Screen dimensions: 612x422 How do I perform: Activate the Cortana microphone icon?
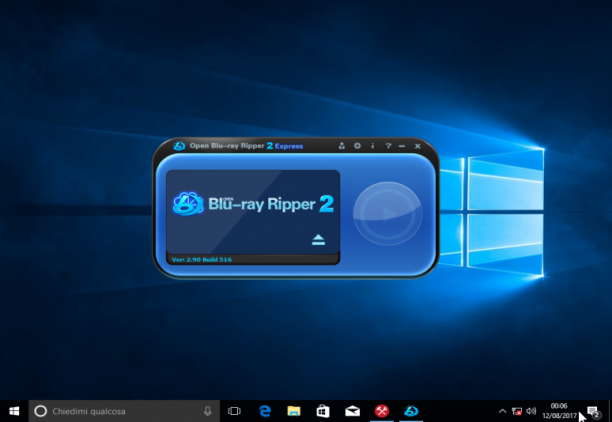208,411
